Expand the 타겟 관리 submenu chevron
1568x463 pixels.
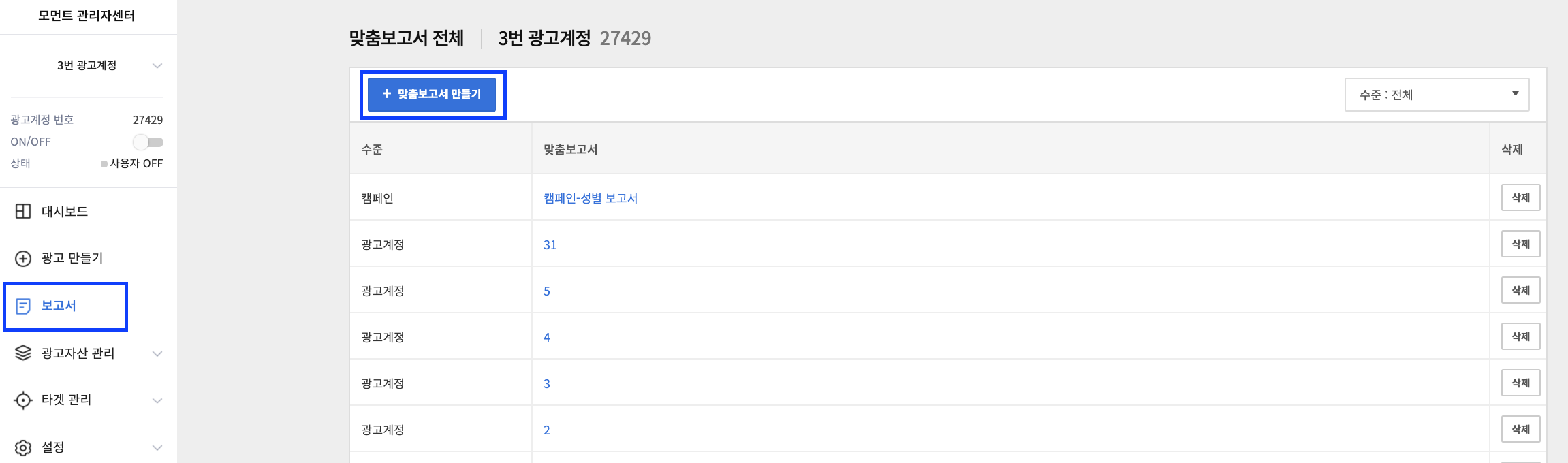pos(157,400)
